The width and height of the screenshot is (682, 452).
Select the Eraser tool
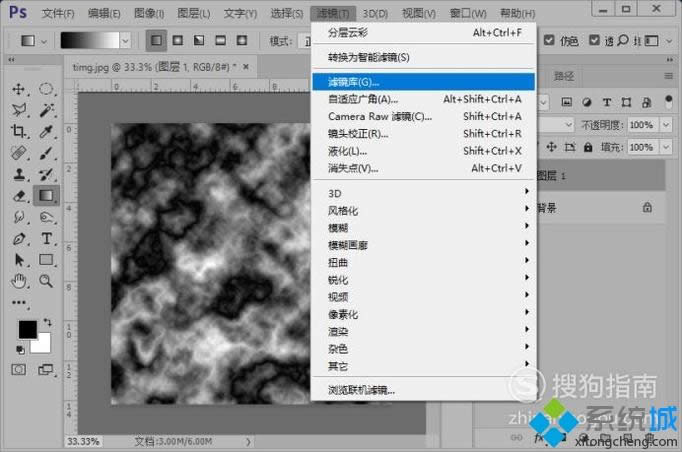[x=19, y=196]
